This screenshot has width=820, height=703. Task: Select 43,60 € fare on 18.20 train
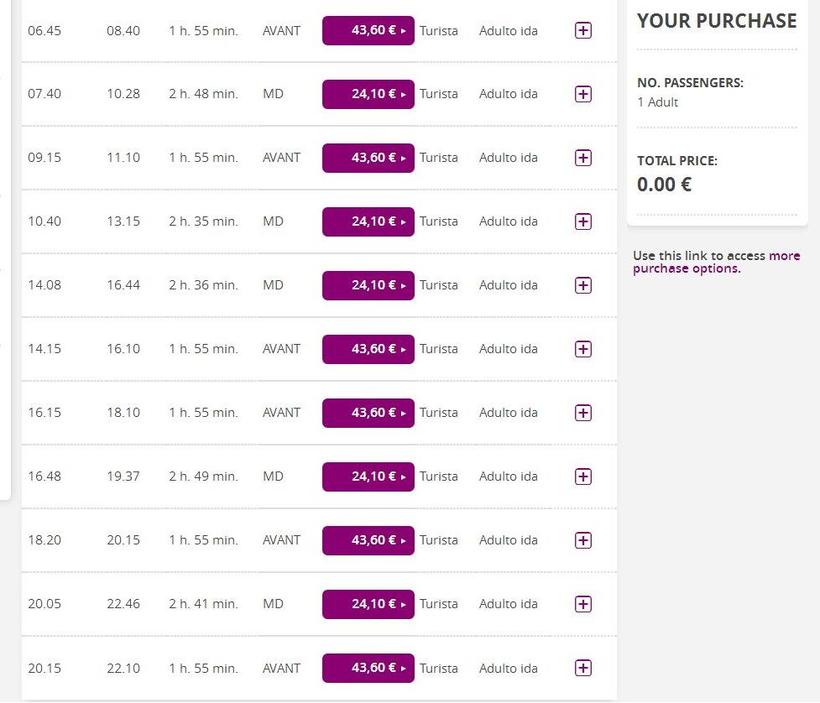click(368, 540)
